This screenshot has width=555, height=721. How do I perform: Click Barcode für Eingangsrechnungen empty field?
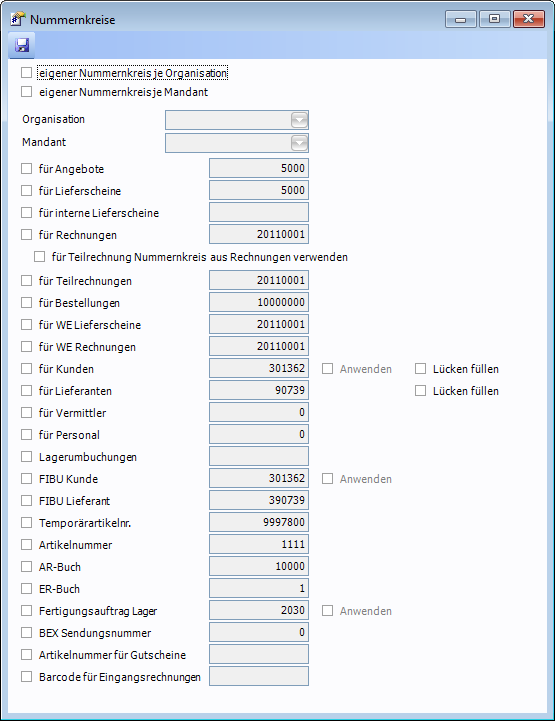pos(259,676)
